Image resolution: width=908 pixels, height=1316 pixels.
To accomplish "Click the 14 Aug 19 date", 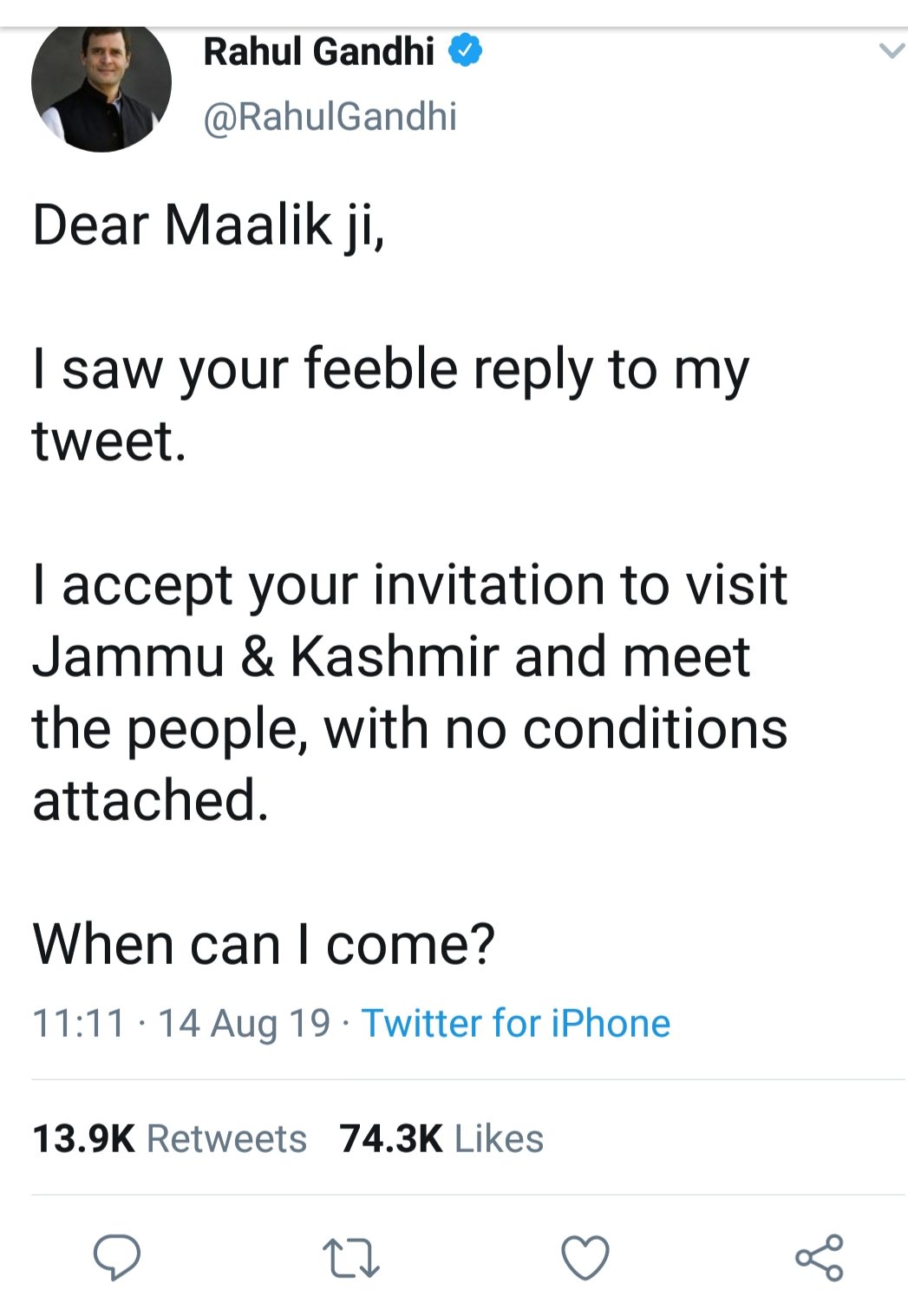I will point(244,1023).
